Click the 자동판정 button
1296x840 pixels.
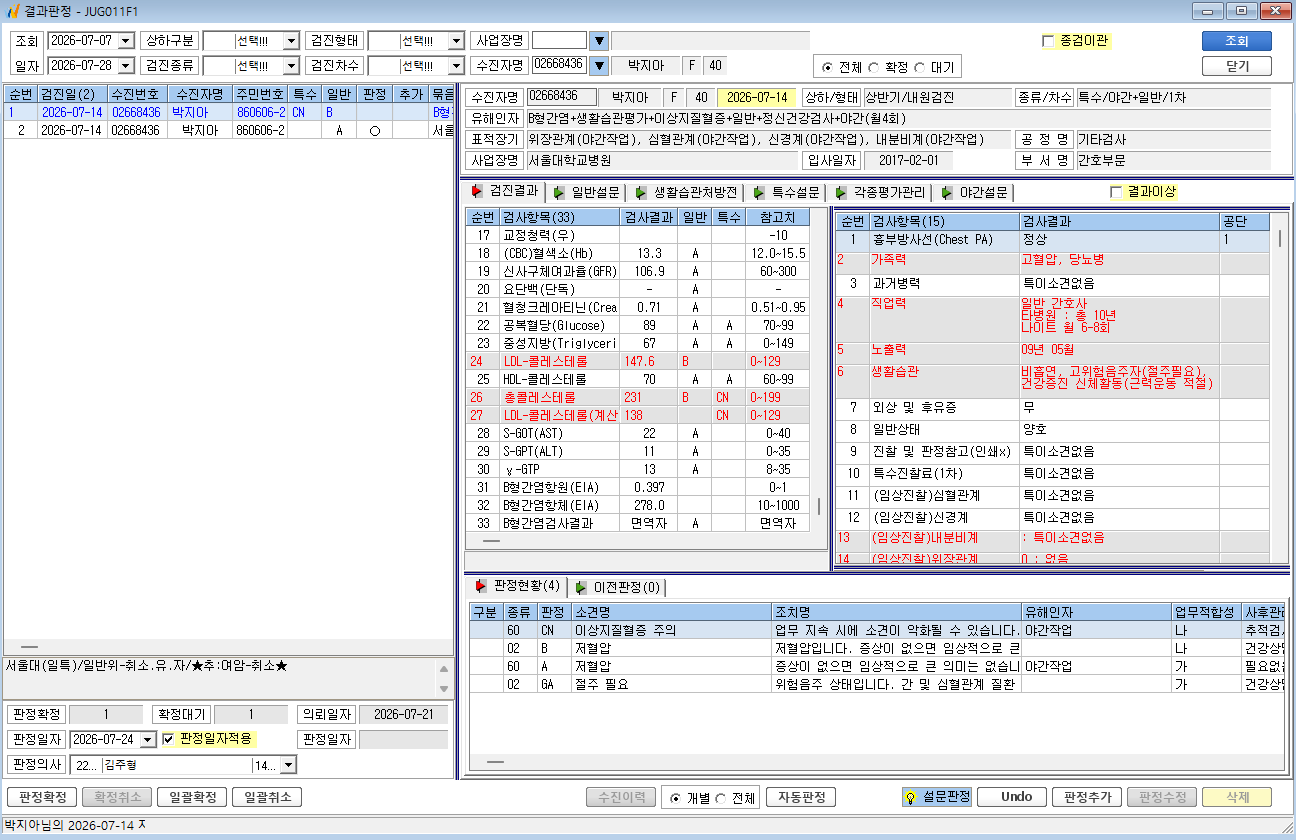click(800, 797)
